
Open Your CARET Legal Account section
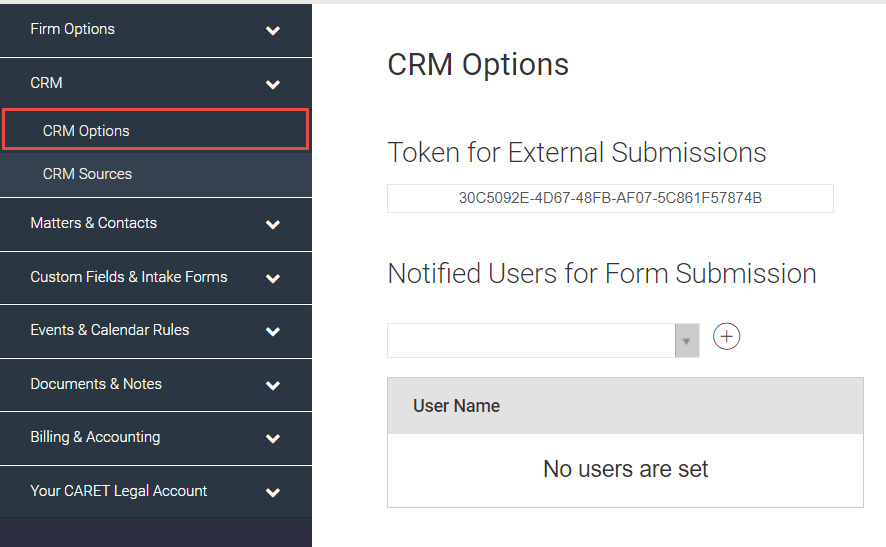point(155,492)
